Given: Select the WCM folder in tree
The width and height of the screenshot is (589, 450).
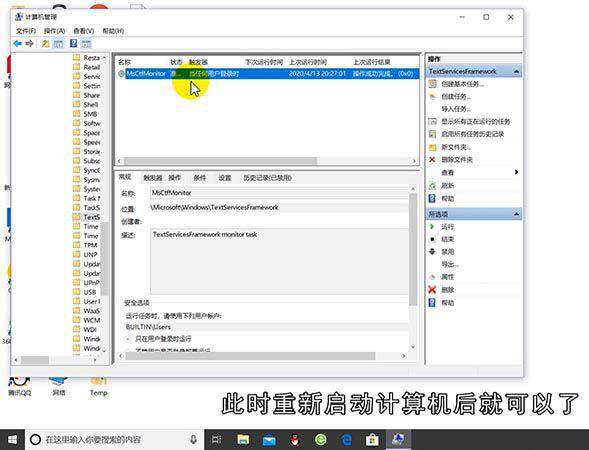Looking at the screenshot, I should pyautogui.click(x=86, y=320).
